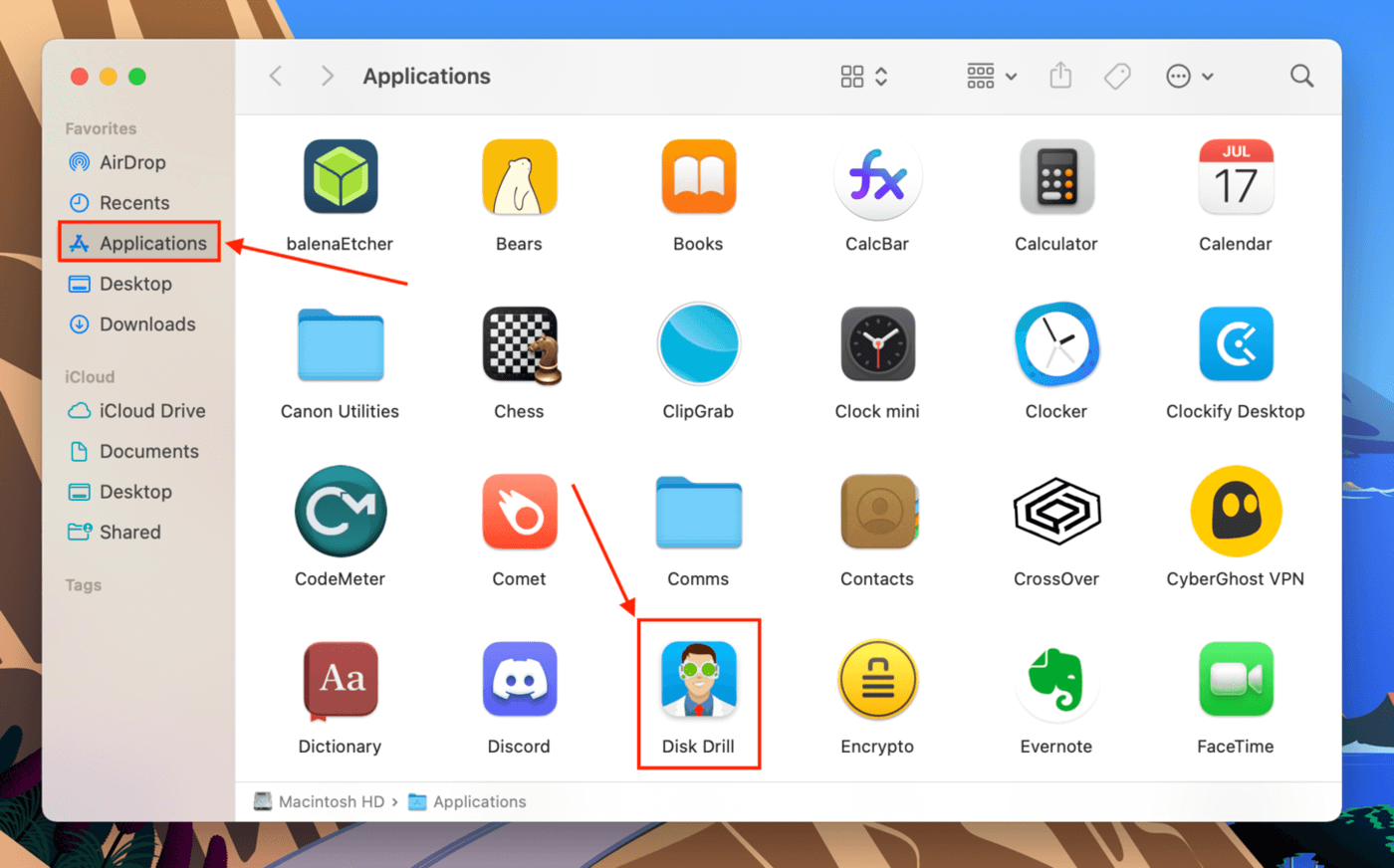Go forward with the right chevron
1394x868 pixels.
click(327, 76)
